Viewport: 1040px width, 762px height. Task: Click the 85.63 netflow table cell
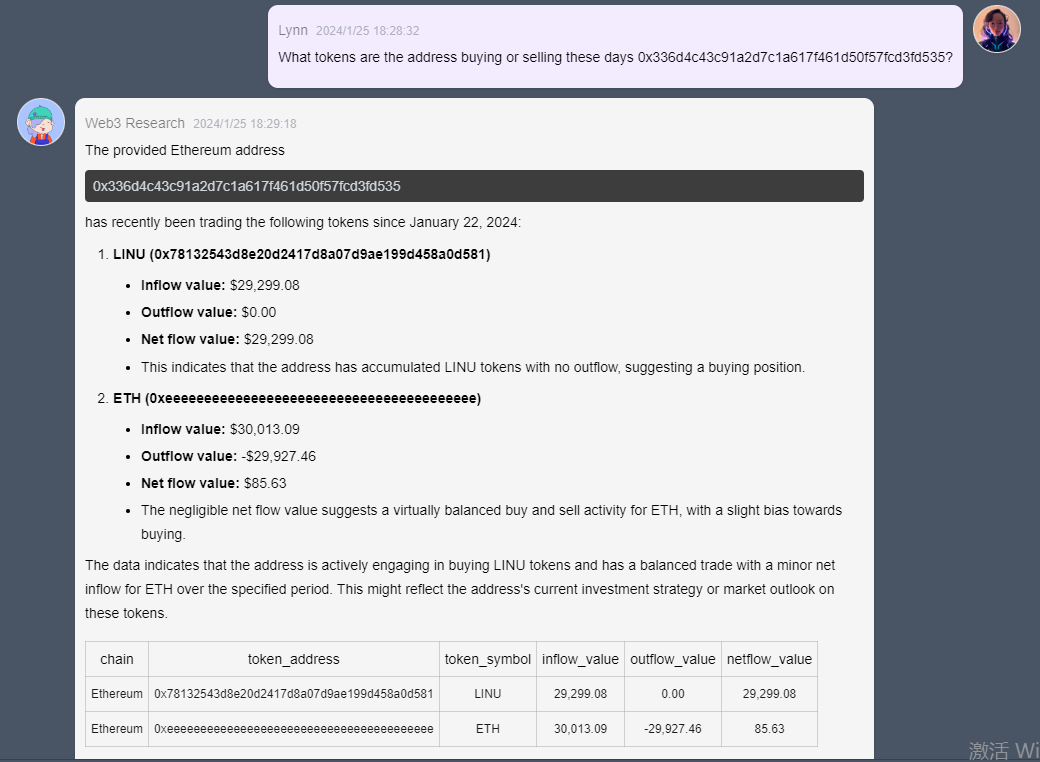click(x=769, y=729)
